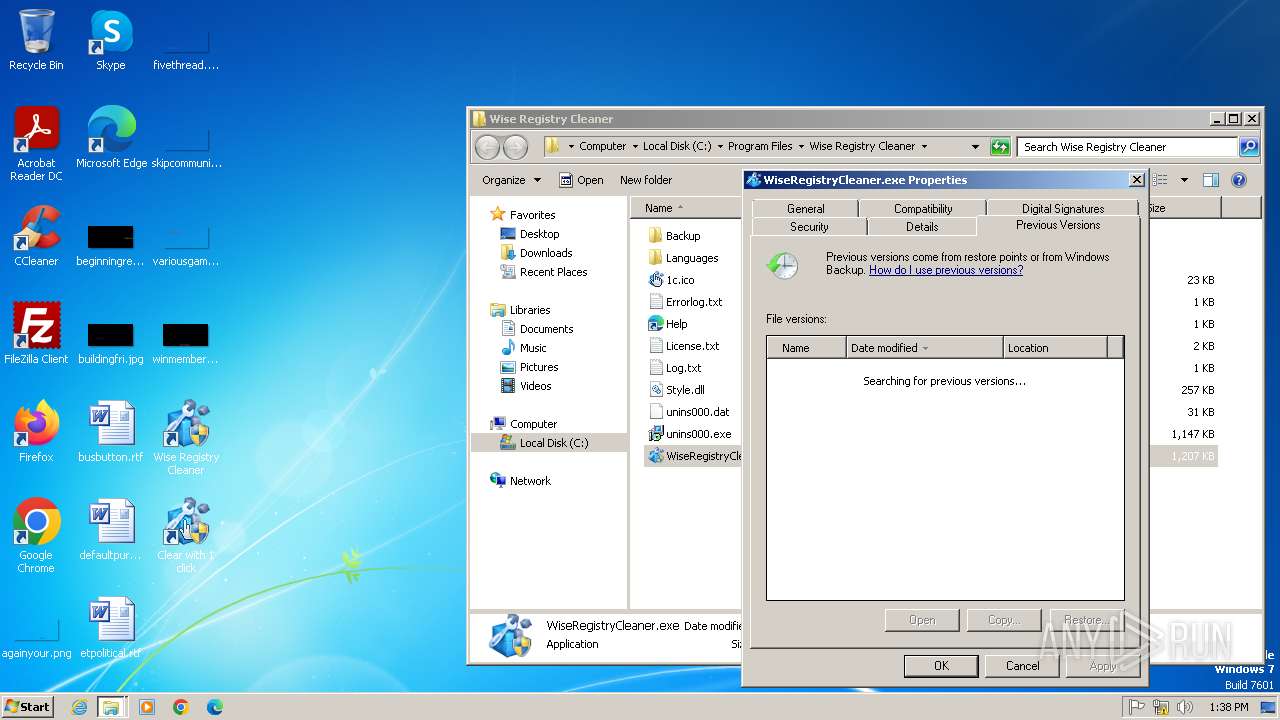Select etpolitical.rtf desktop file
Viewport: 1280px width, 720px height.
[111, 628]
